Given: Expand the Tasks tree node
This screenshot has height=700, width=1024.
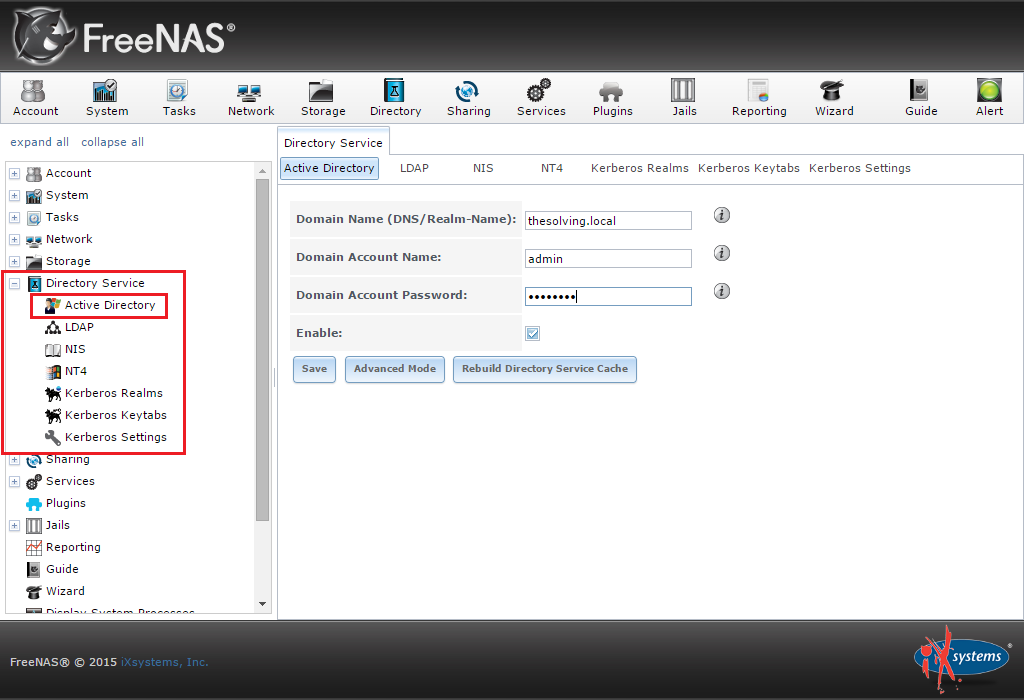Looking at the screenshot, I should pos(14,217).
